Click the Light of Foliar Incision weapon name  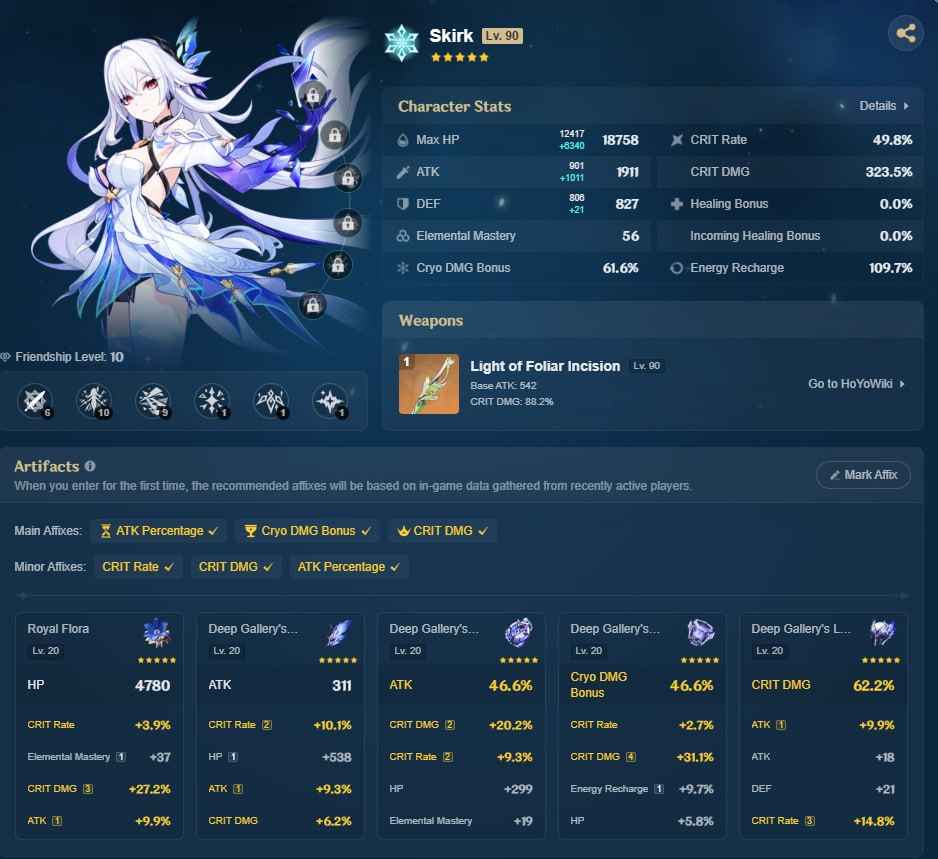point(545,366)
